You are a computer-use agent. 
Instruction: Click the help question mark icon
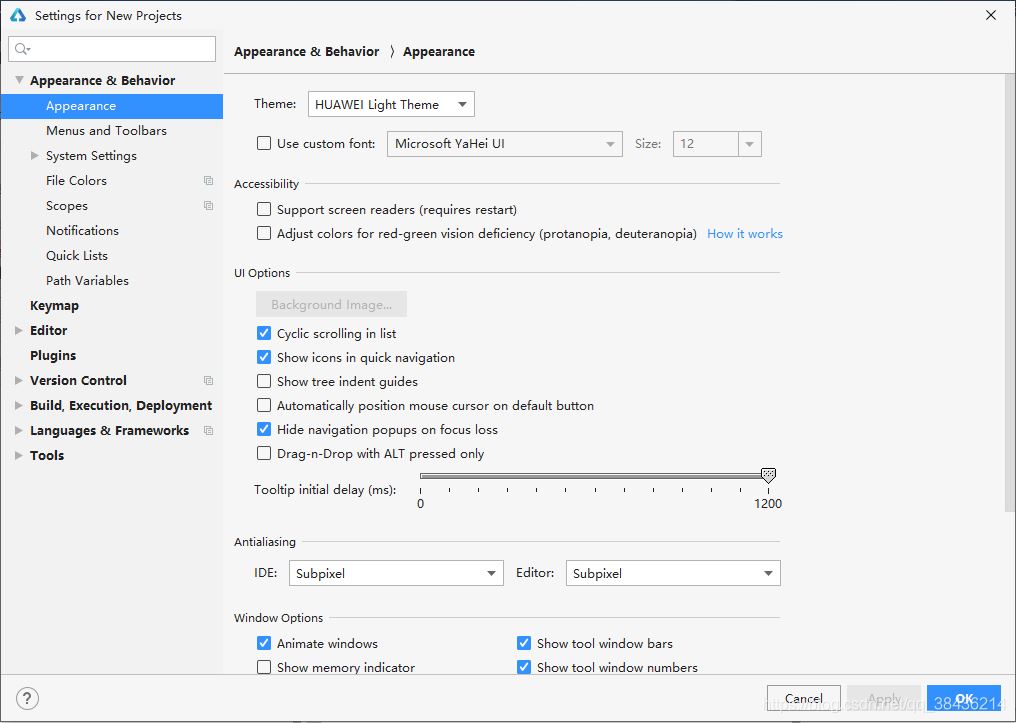point(28,698)
